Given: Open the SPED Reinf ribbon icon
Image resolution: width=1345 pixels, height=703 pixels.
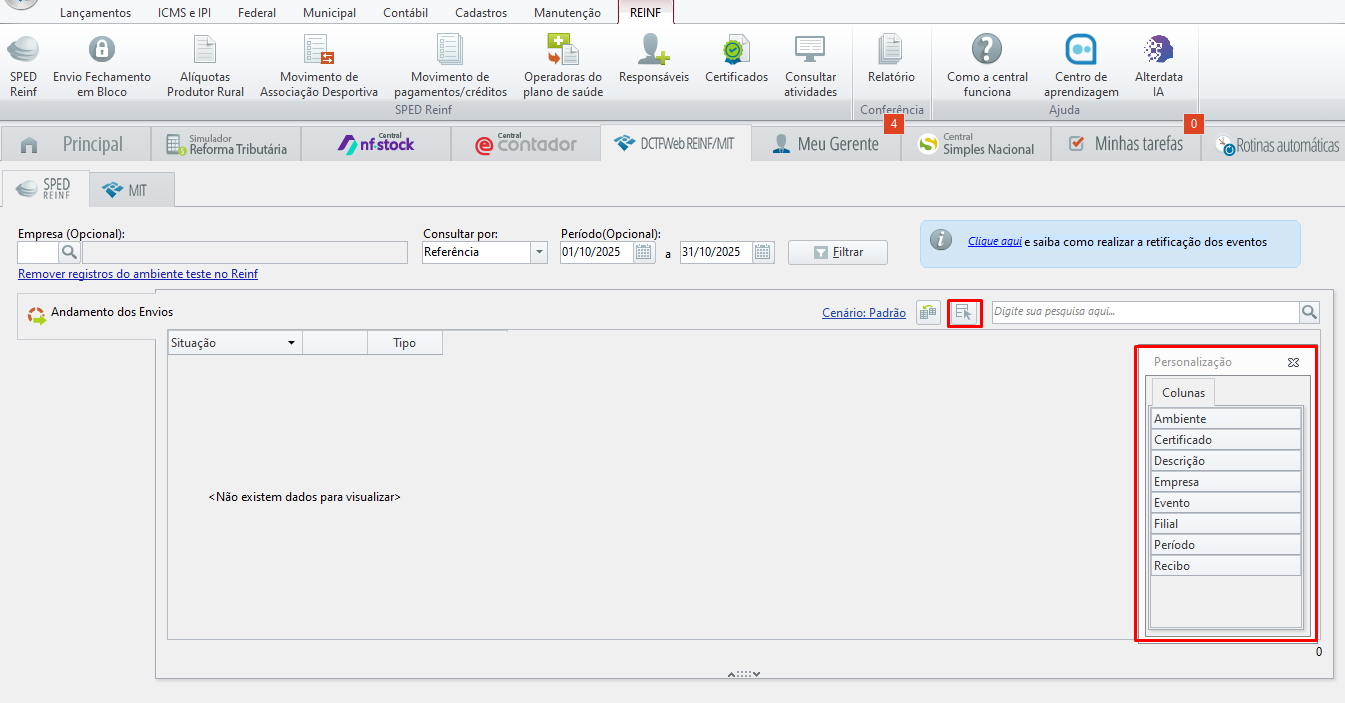Looking at the screenshot, I should (x=23, y=66).
